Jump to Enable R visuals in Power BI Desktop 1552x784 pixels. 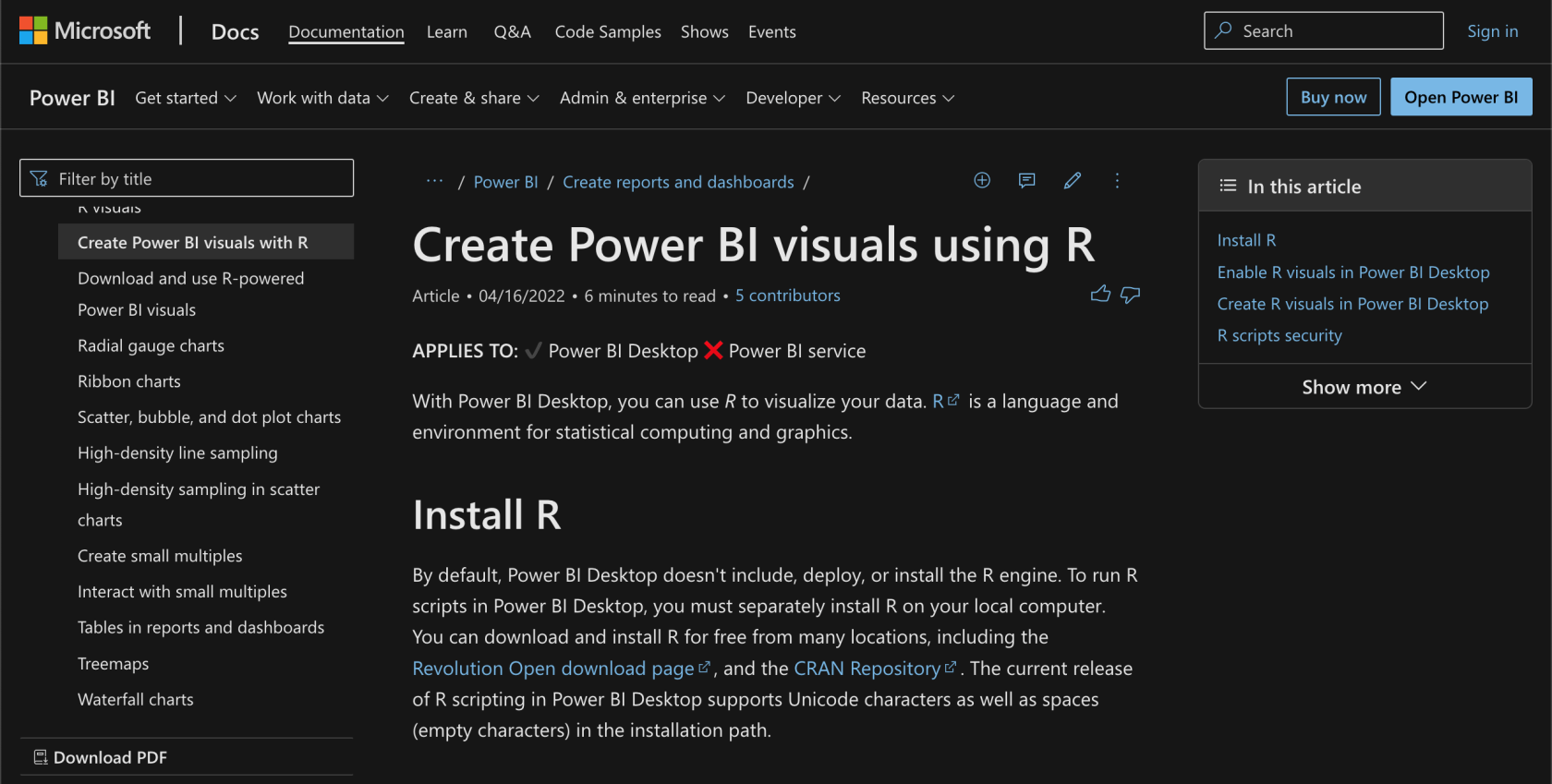pyautogui.click(x=1353, y=272)
